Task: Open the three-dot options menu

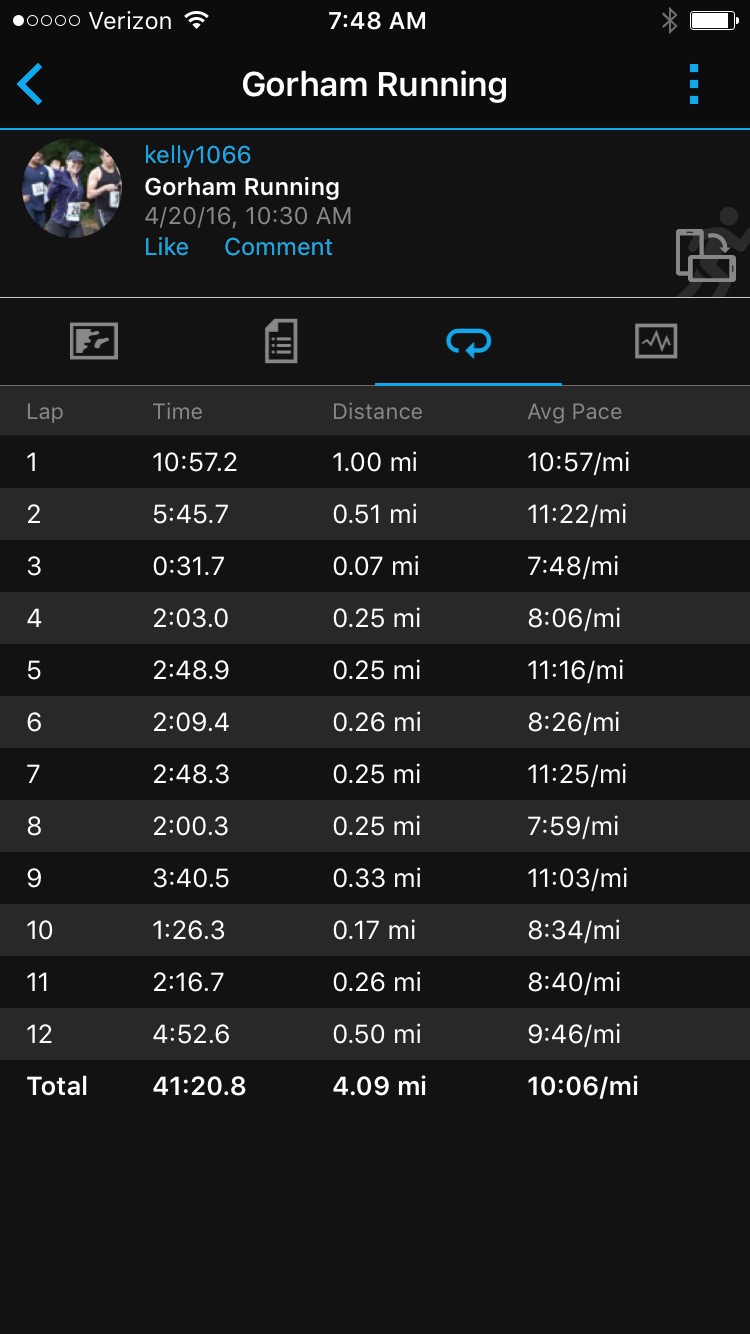Action: [694, 85]
